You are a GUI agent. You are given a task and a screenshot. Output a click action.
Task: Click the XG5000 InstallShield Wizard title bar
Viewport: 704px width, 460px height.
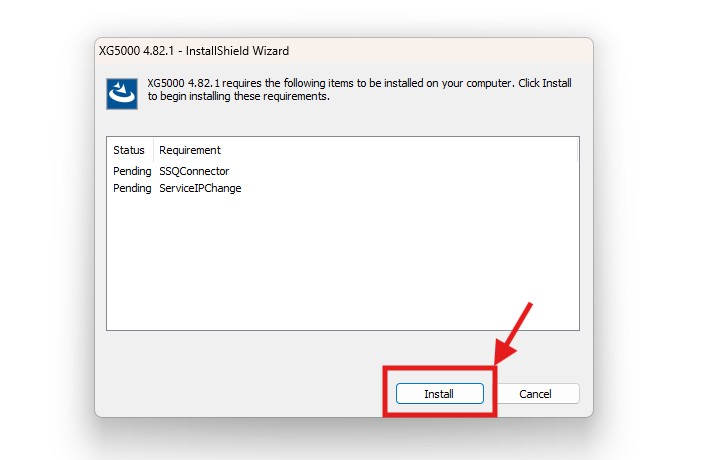tap(344, 51)
